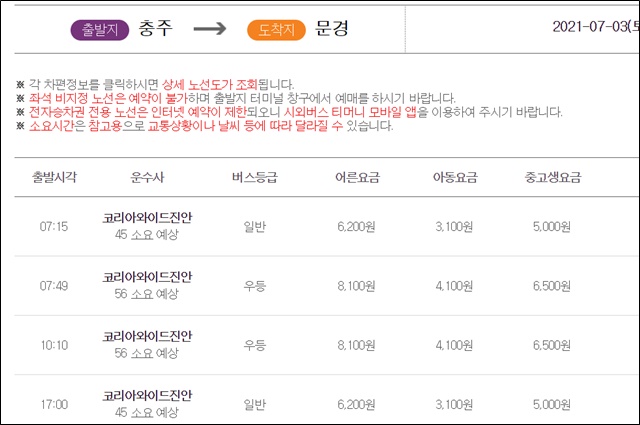
Task: Click adult fare 8,100원 in 10:10 row
Action: pyautogui.click(x=356, y=345)
